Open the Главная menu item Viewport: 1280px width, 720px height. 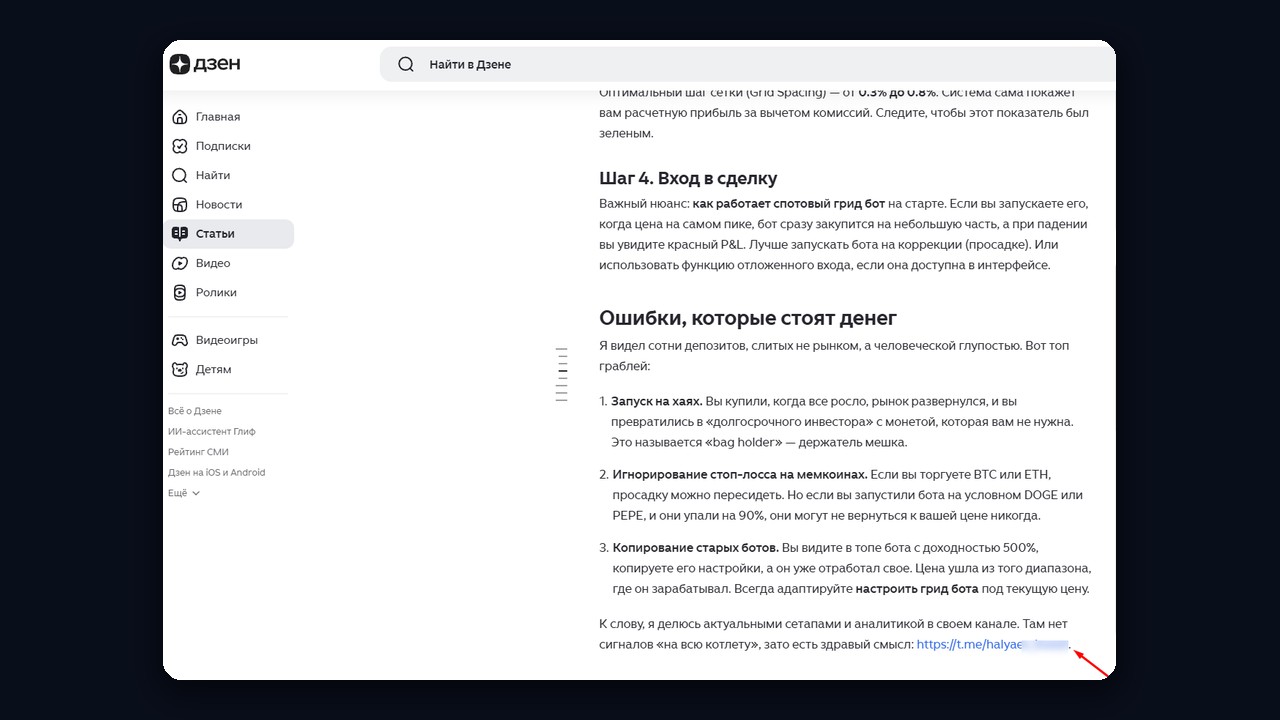point(229,117)
